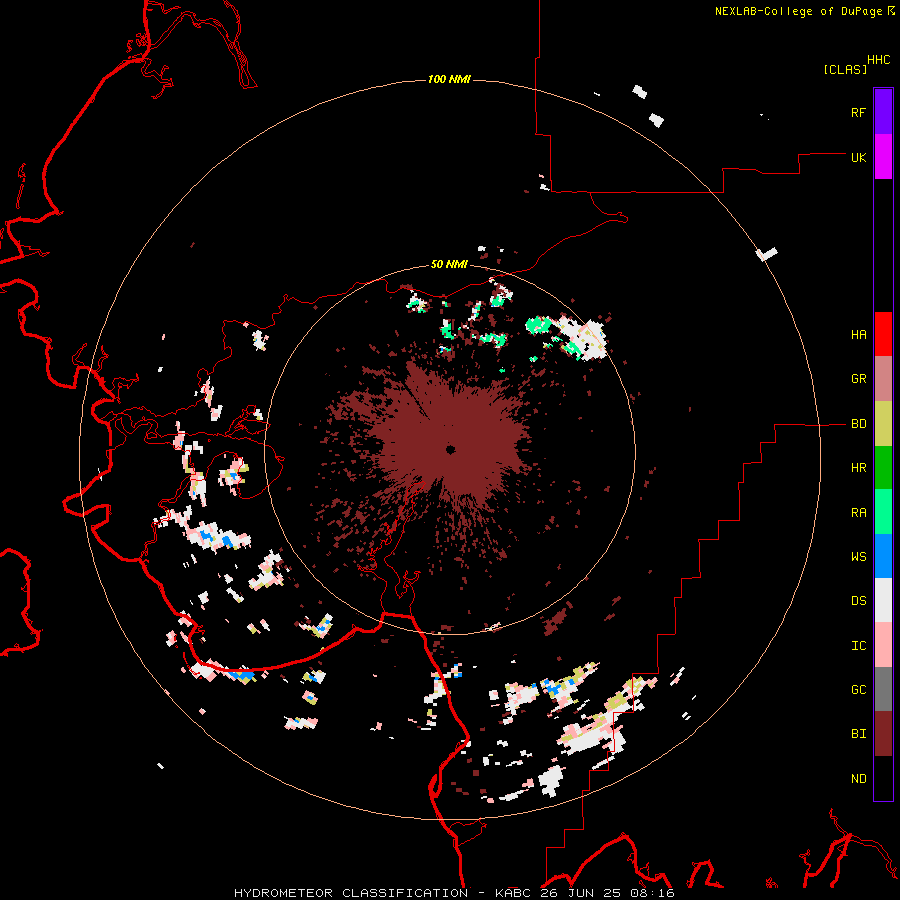Image resolution: width=900 pixels, height=900 pixels.
Task: Click the ND legend label
Action: coord(858,779)
